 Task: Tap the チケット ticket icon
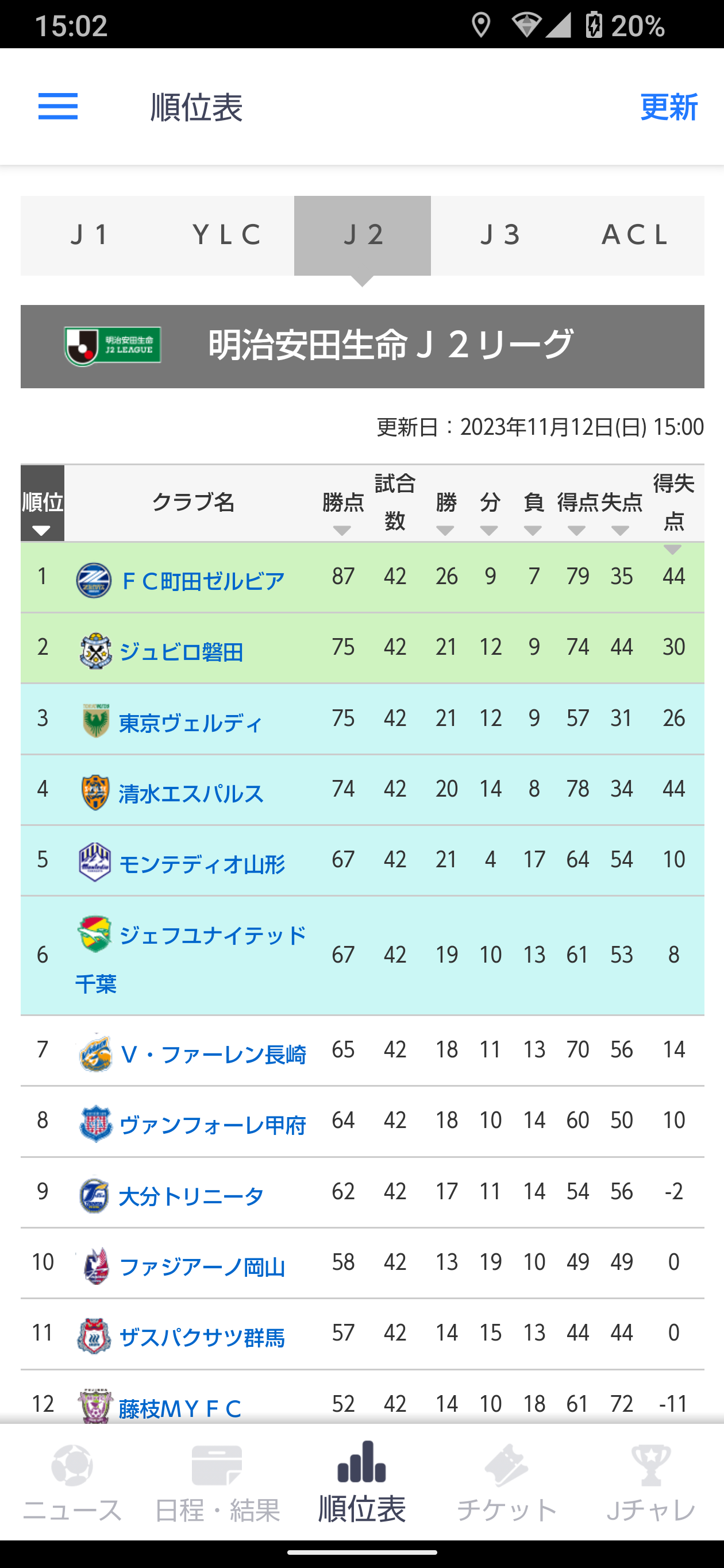[506, 1465]
